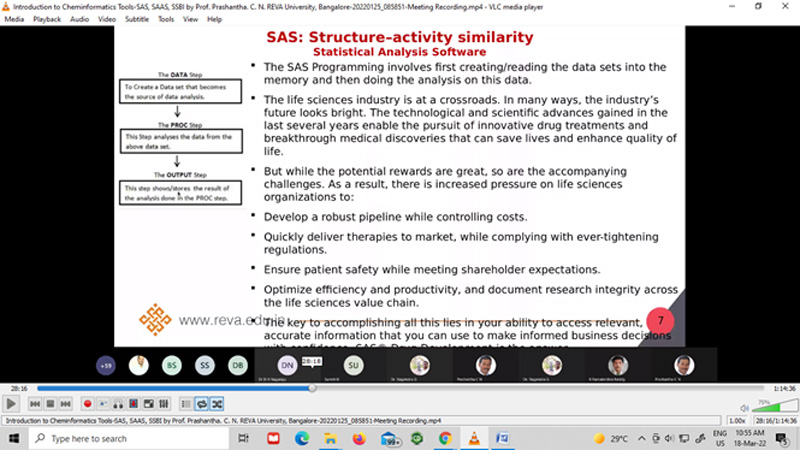This screenshot has height=450, width=800.
Task: Open the red book app in taskbar
Action: [x=273, y=438]
